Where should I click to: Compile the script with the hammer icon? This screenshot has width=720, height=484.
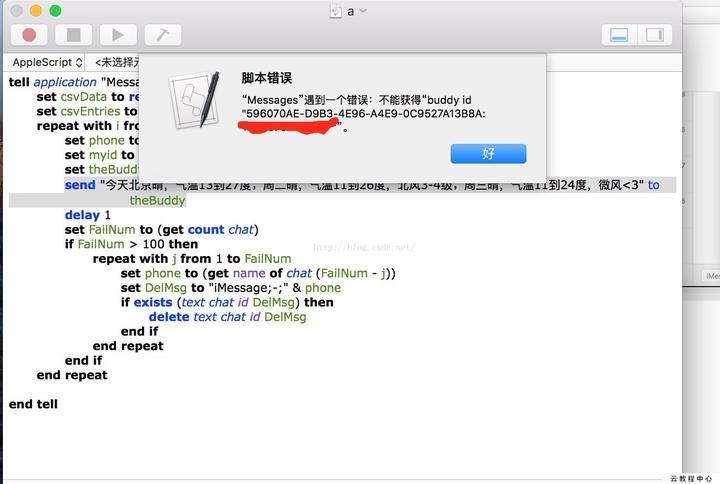pos(163,35)
